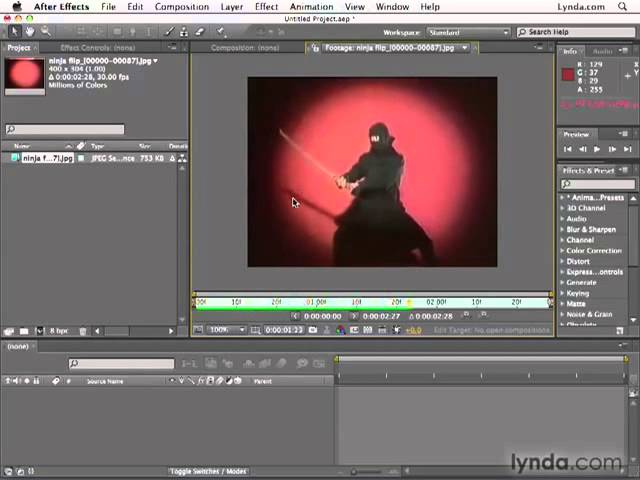Screen dimensions: 640x480
Task: Click Set Out point button in footage viewer
Action: coord(354,316)
